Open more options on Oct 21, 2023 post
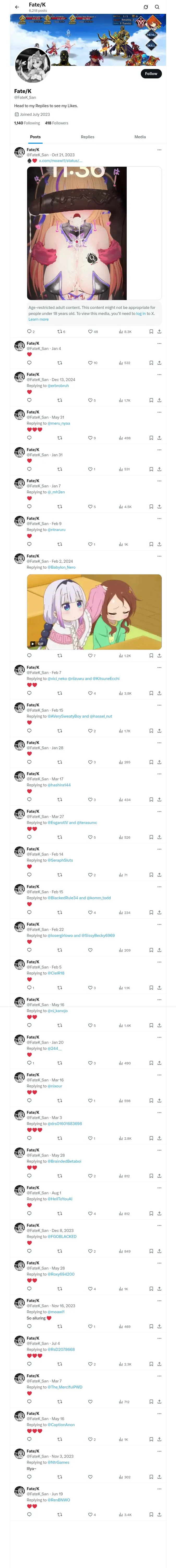This screenshot has width=176, height=1568. (x=159, y=150)
